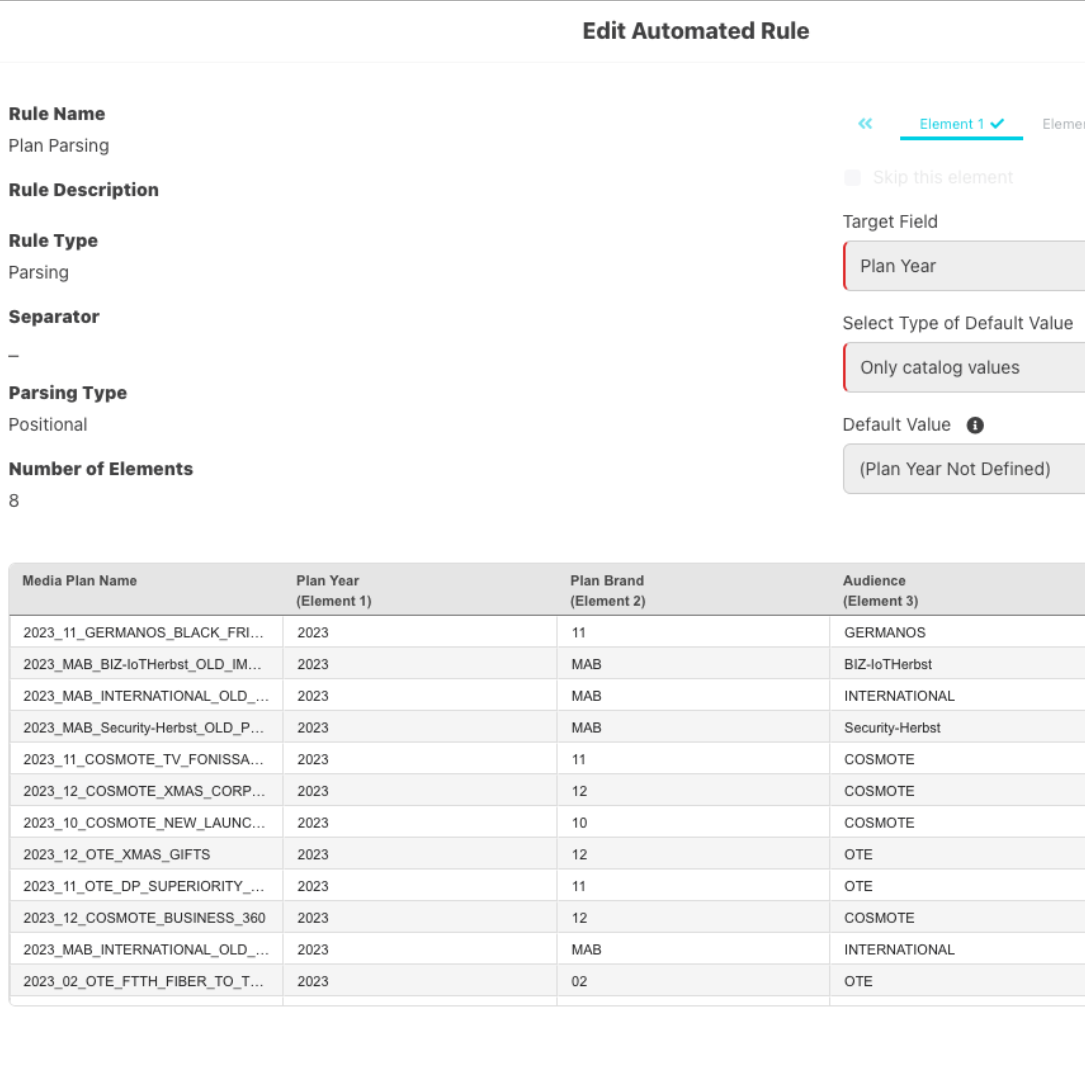Click the BIZ-IoTHerbst audience cell
This screenshot has height=1078, width=1085.
(888, 664)
